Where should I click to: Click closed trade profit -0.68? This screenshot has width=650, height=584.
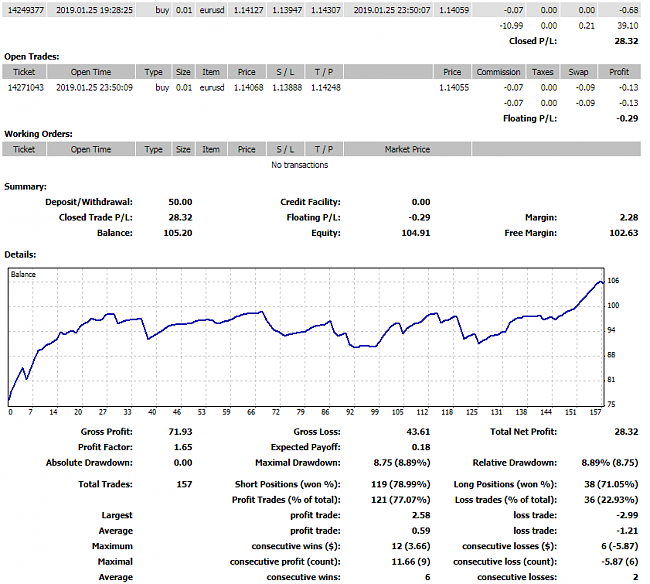[628, 10]
